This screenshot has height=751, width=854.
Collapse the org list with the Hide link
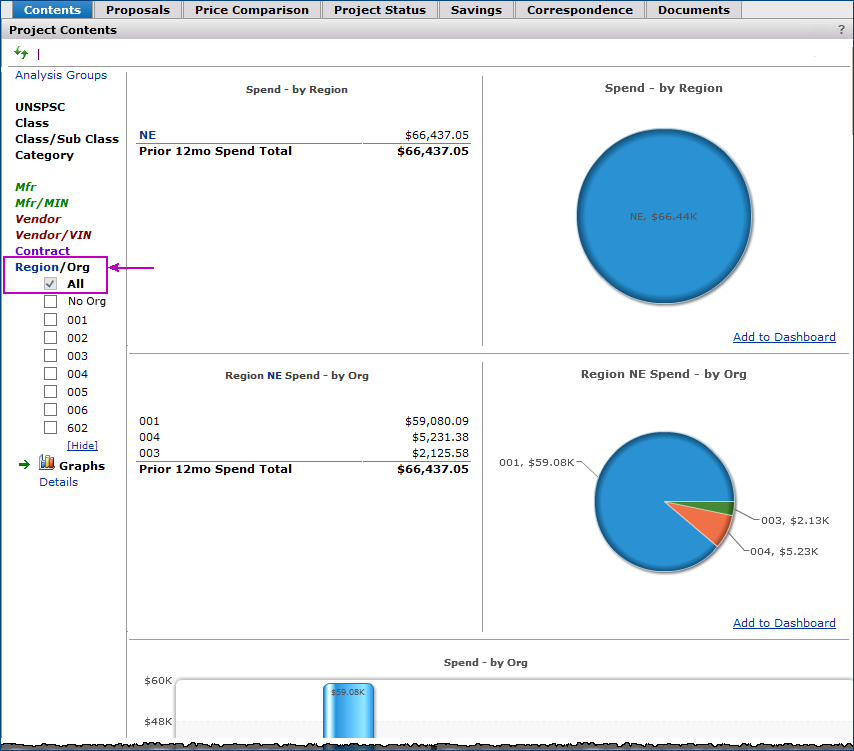(x=82, y=445)
